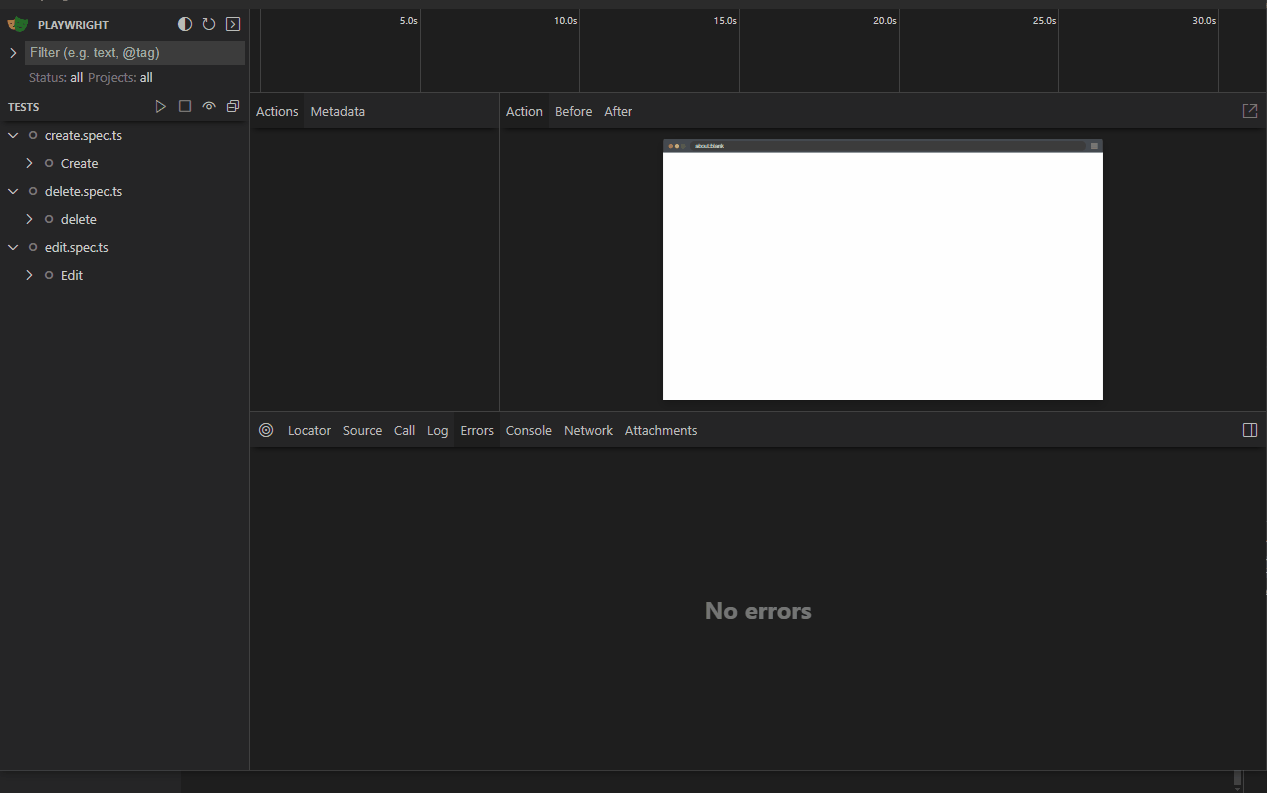Switch to the Actions tab
Viewport: 1267px width, 793px height.
pos(277,111)
